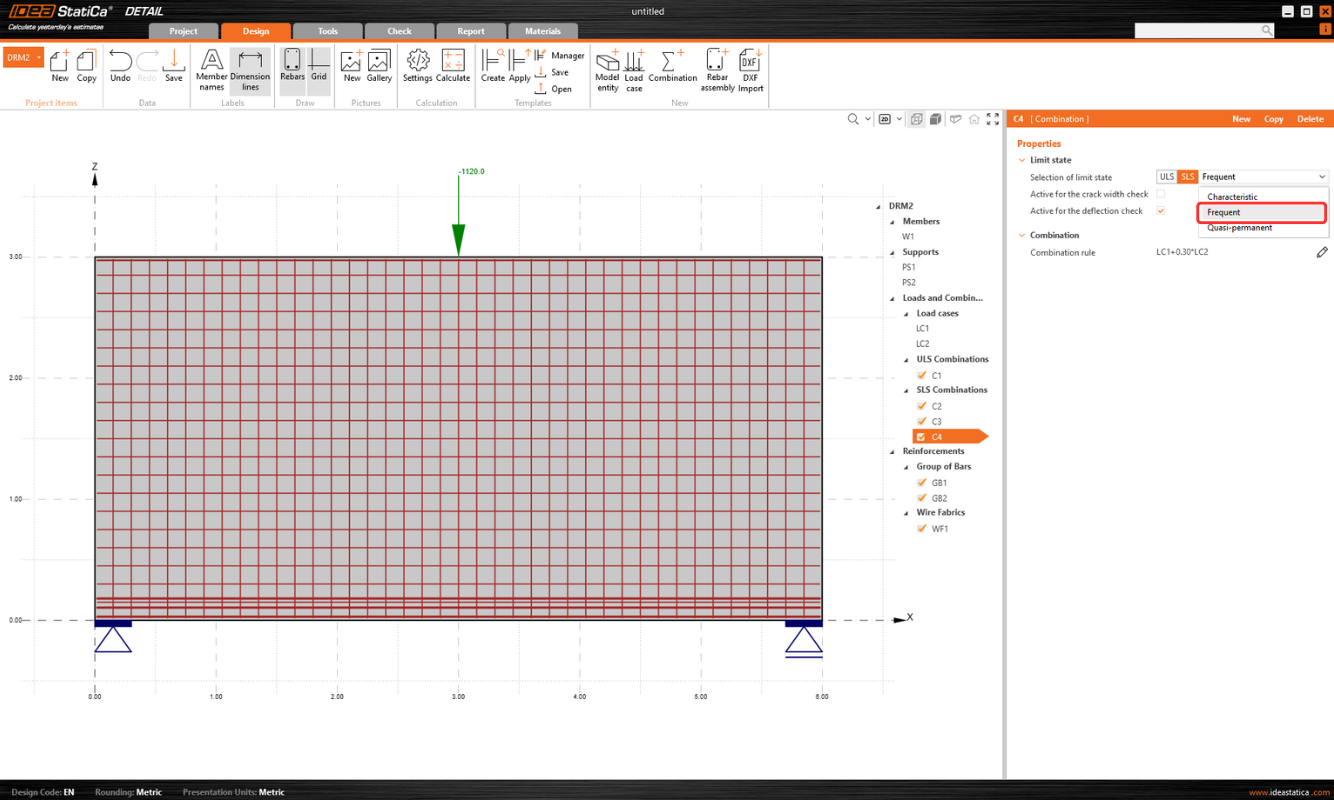Click the search input field
The width and height of the screenshot is (1334, 800).
1196,31
